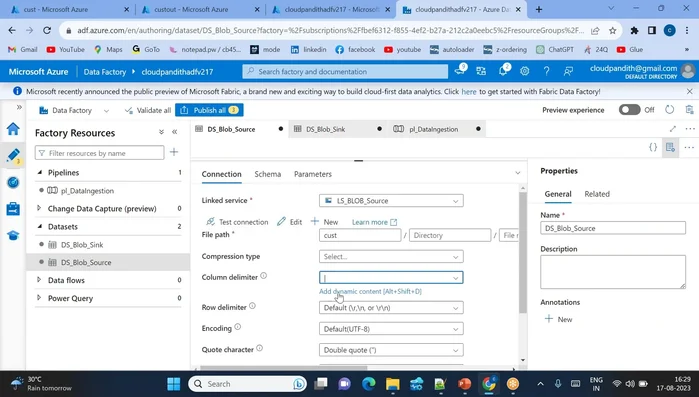699x397 pixels.
Task: Expand all resources double-down chevron icon
Action: (x=161, y=132)
